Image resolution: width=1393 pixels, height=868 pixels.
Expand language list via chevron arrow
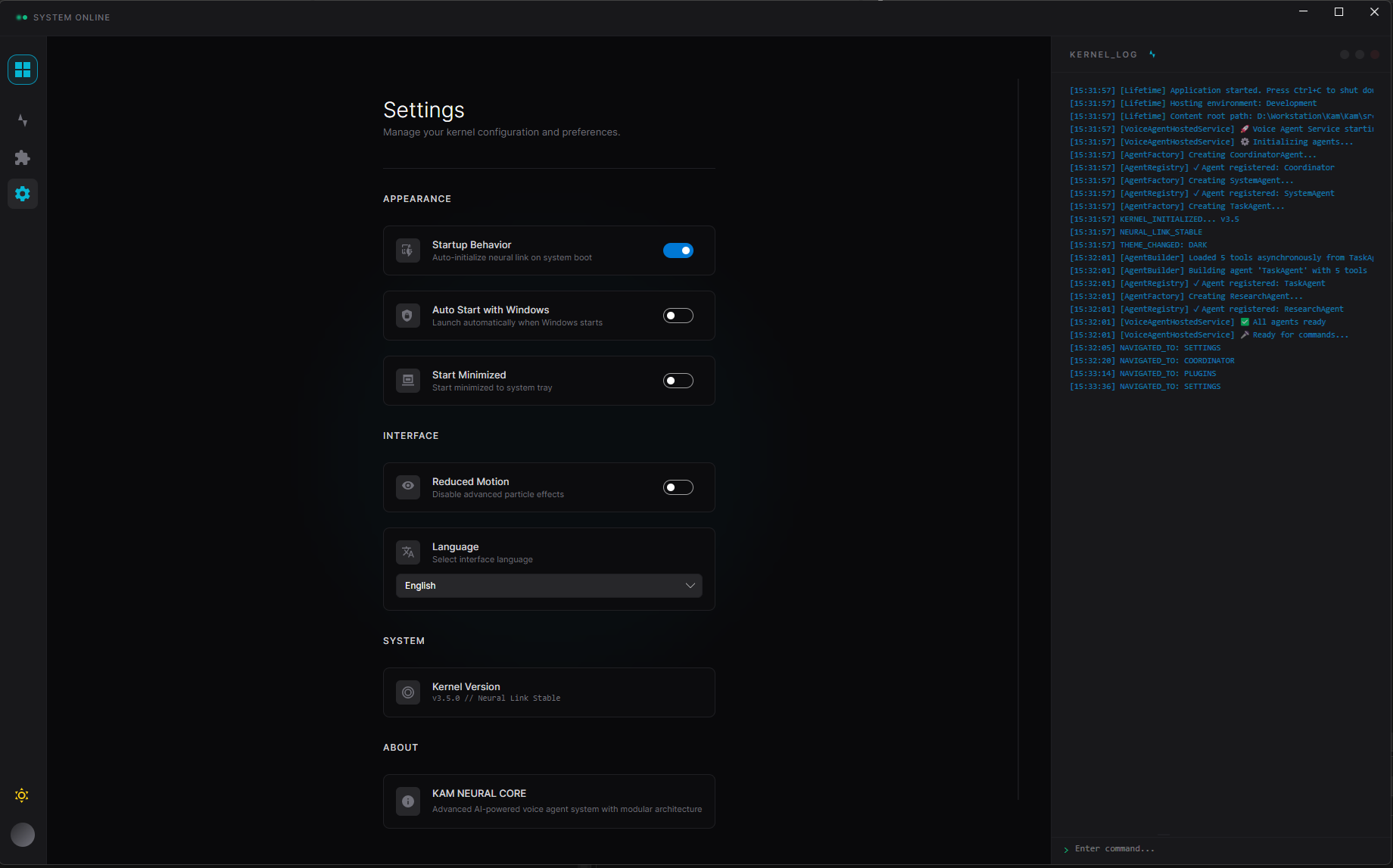pos(690,586)
